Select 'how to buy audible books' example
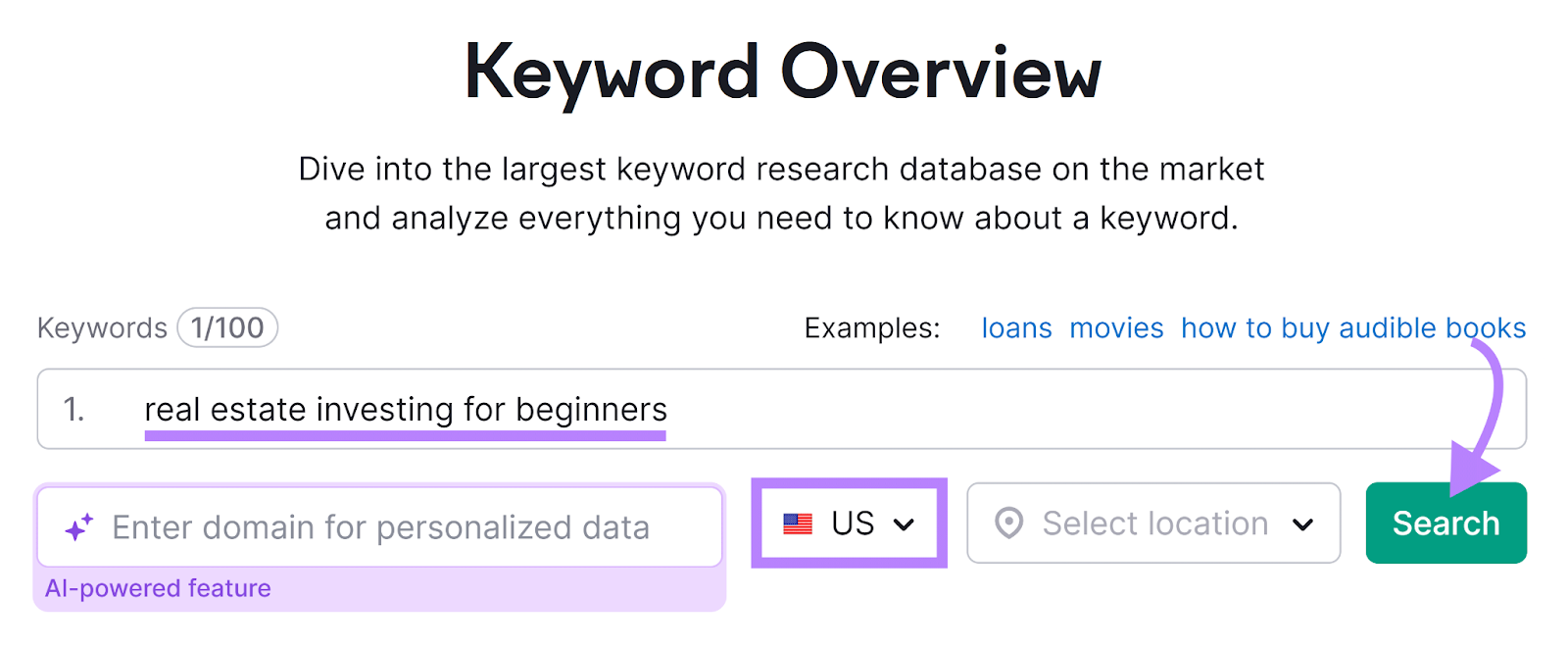Screen dimensions: 1568x648 (1352, 328)
